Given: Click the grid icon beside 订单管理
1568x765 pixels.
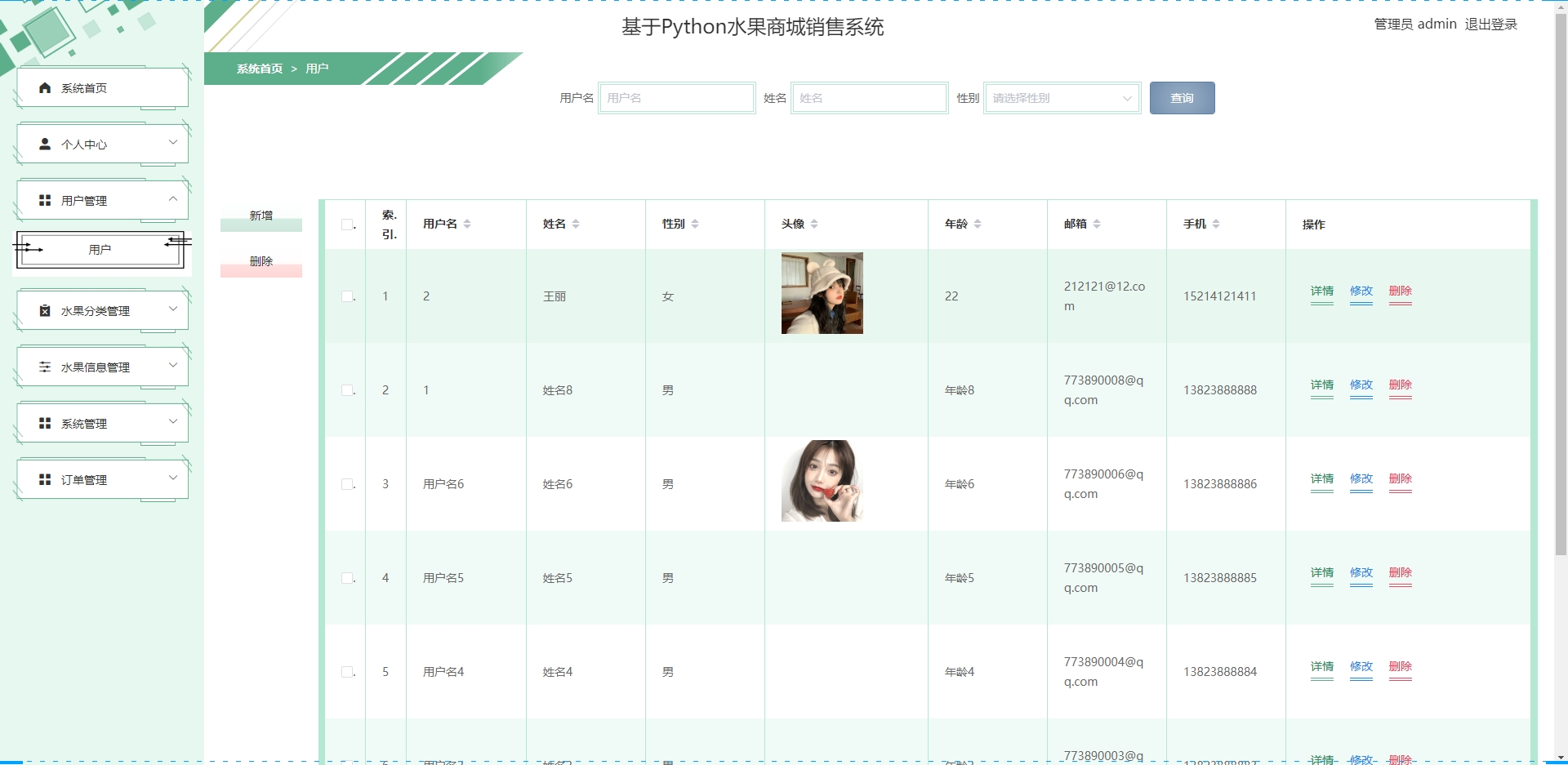Looking at the screenshot, I should tap(45, 479).
